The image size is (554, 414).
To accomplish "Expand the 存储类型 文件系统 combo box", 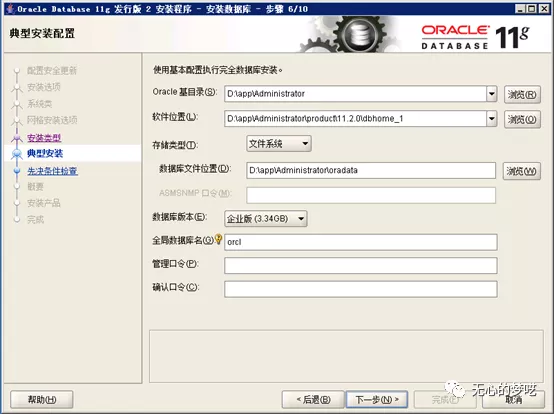I will coord(279,144).
